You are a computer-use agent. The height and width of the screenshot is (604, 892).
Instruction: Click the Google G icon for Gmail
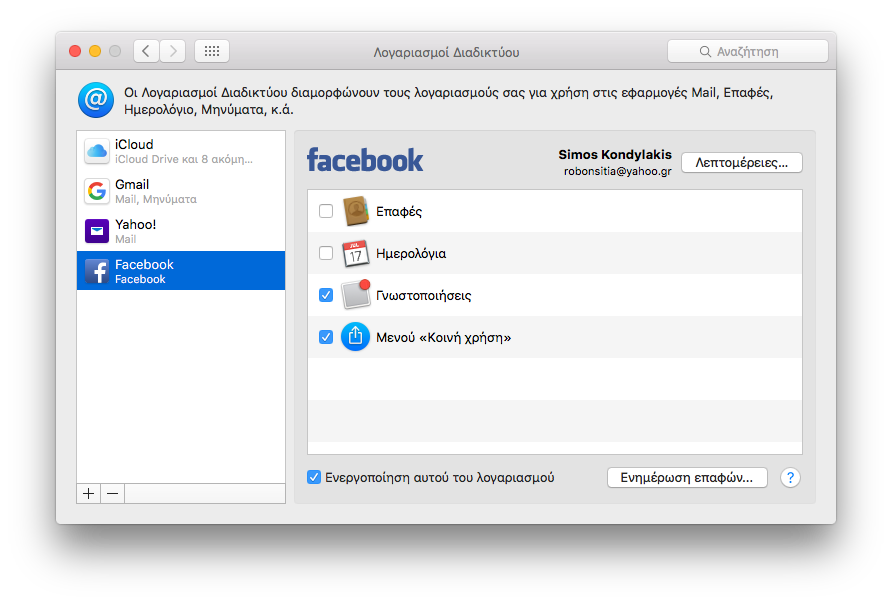pyautogui.click(x=97, y=191)
